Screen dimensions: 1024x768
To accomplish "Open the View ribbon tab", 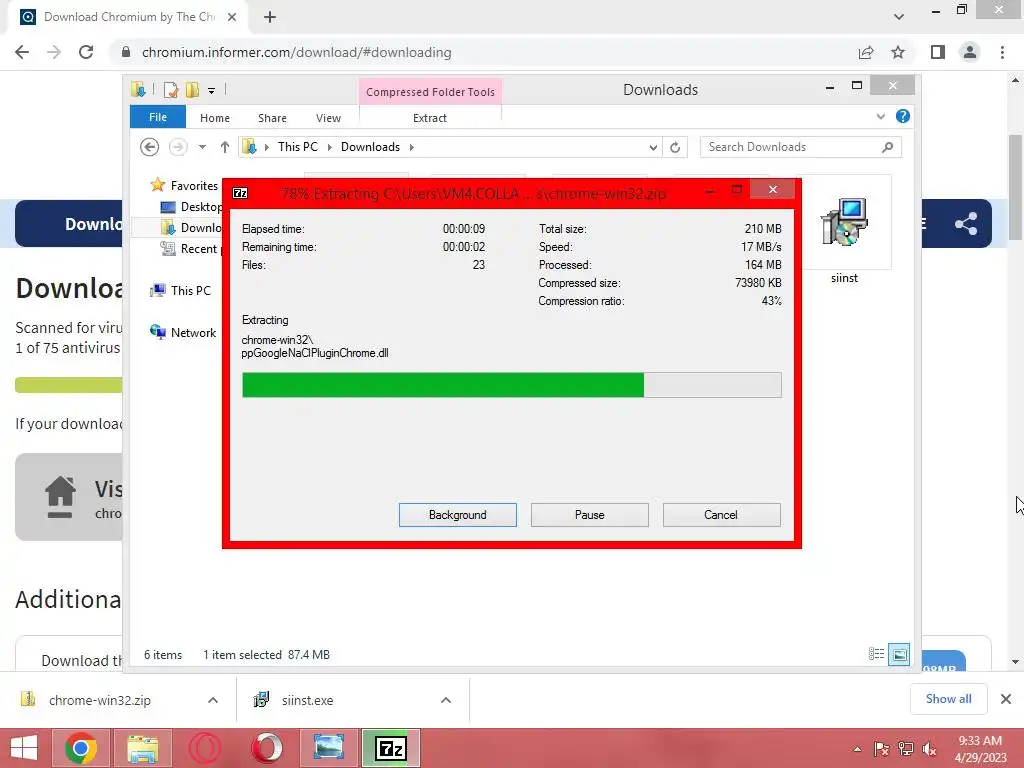I will [x=328, y=118].
